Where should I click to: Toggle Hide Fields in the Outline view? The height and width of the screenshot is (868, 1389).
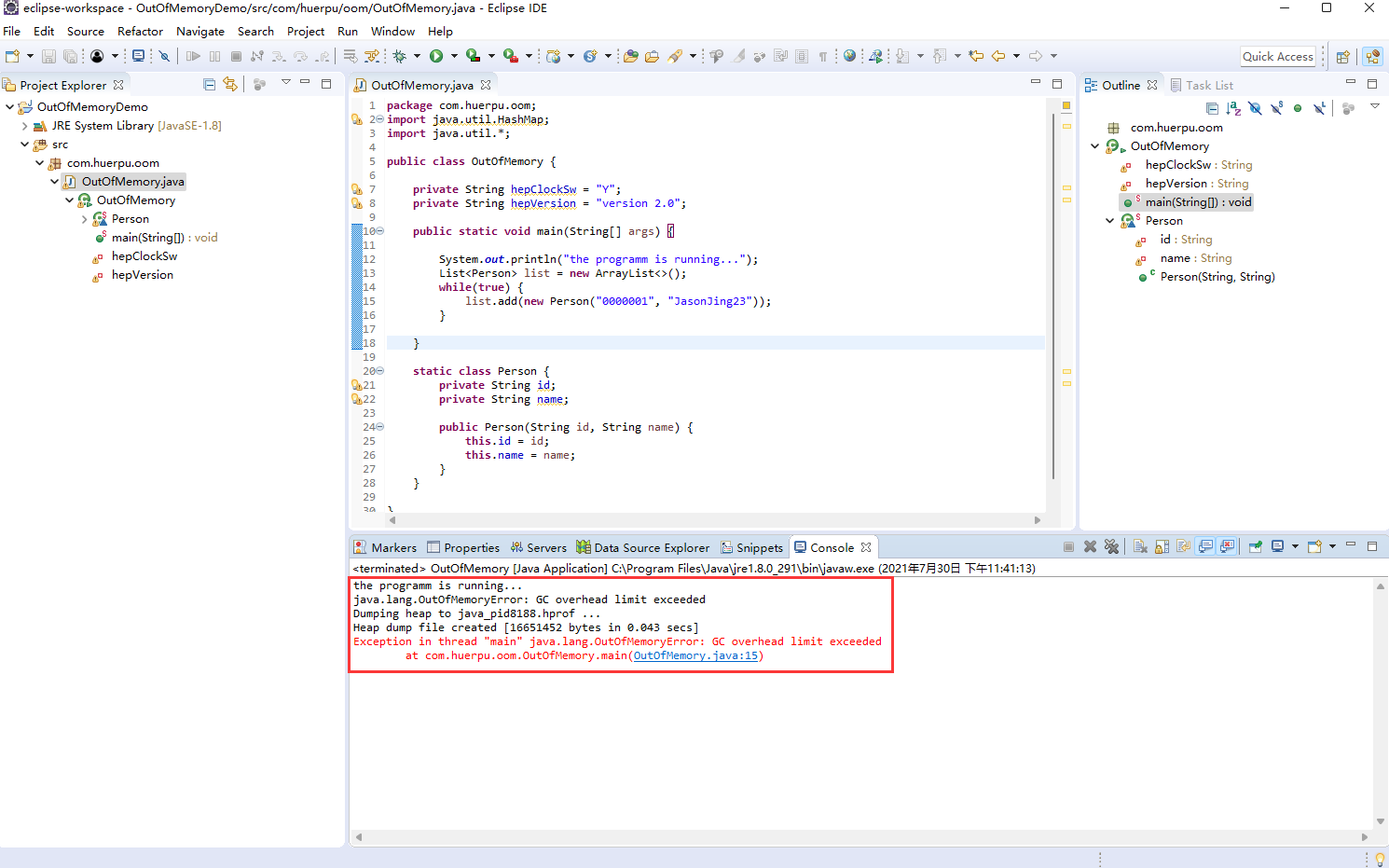1255,108
